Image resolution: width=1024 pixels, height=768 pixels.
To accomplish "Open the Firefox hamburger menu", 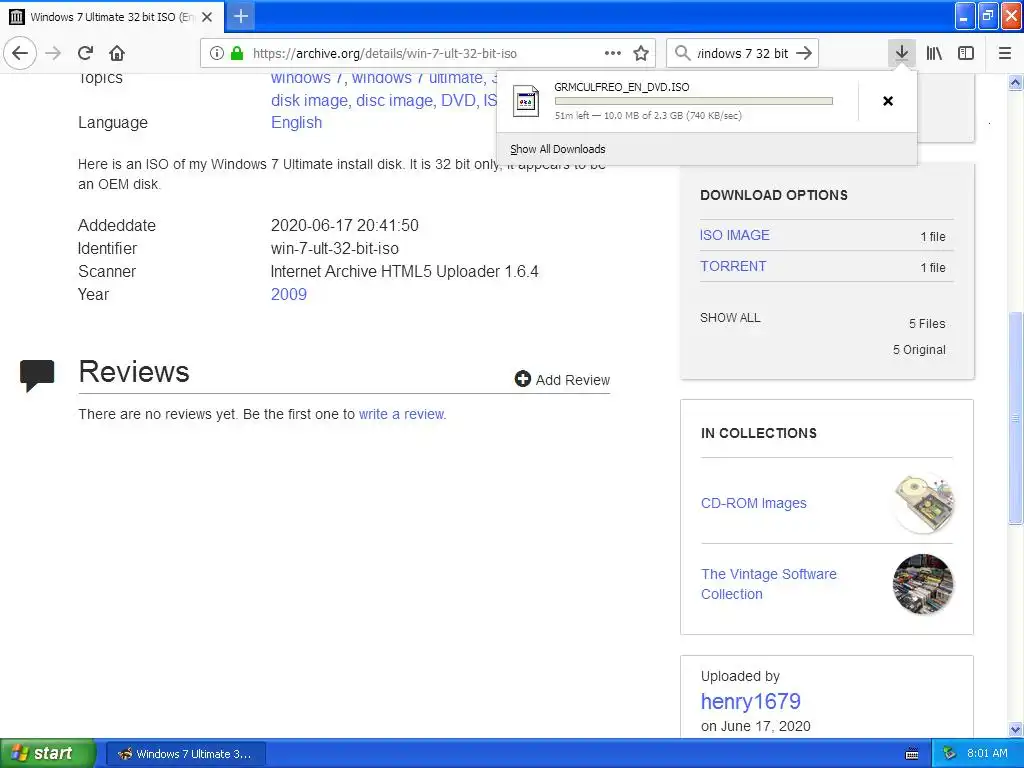I will tap(1005, 53).
